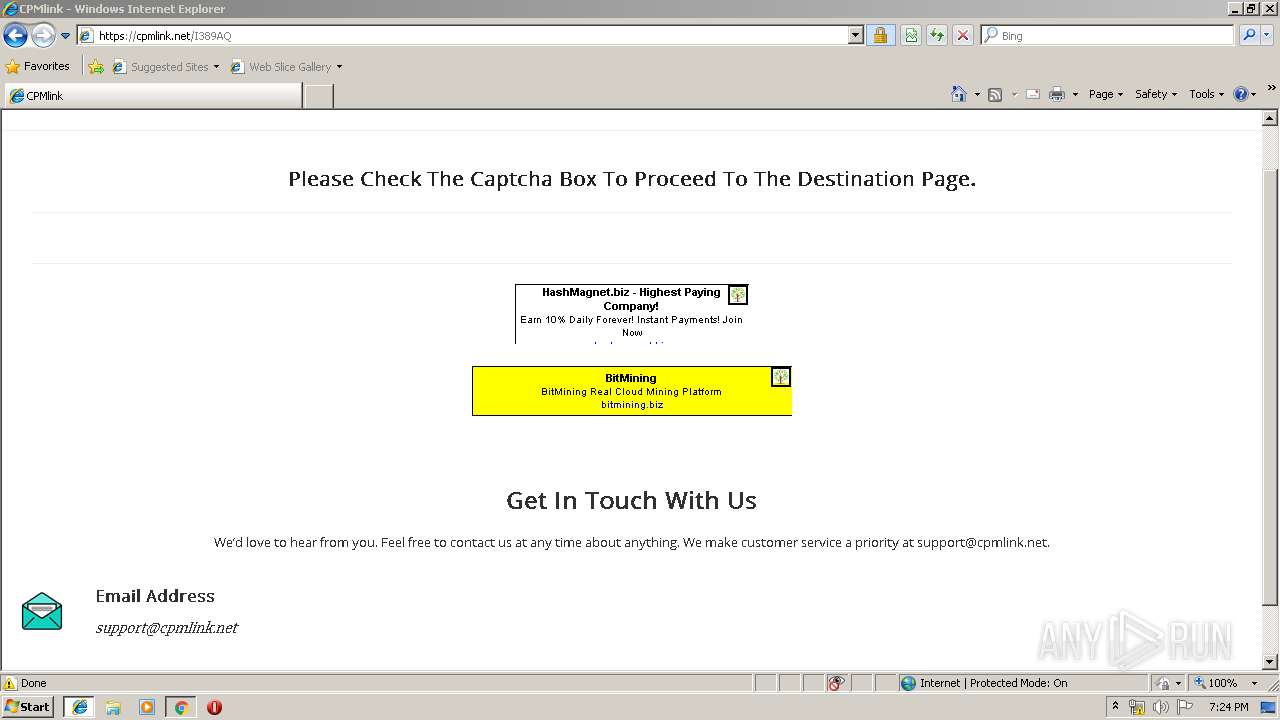
Task: Show hidden system tray icons arrow
Action: click(x=1115, y=707)
